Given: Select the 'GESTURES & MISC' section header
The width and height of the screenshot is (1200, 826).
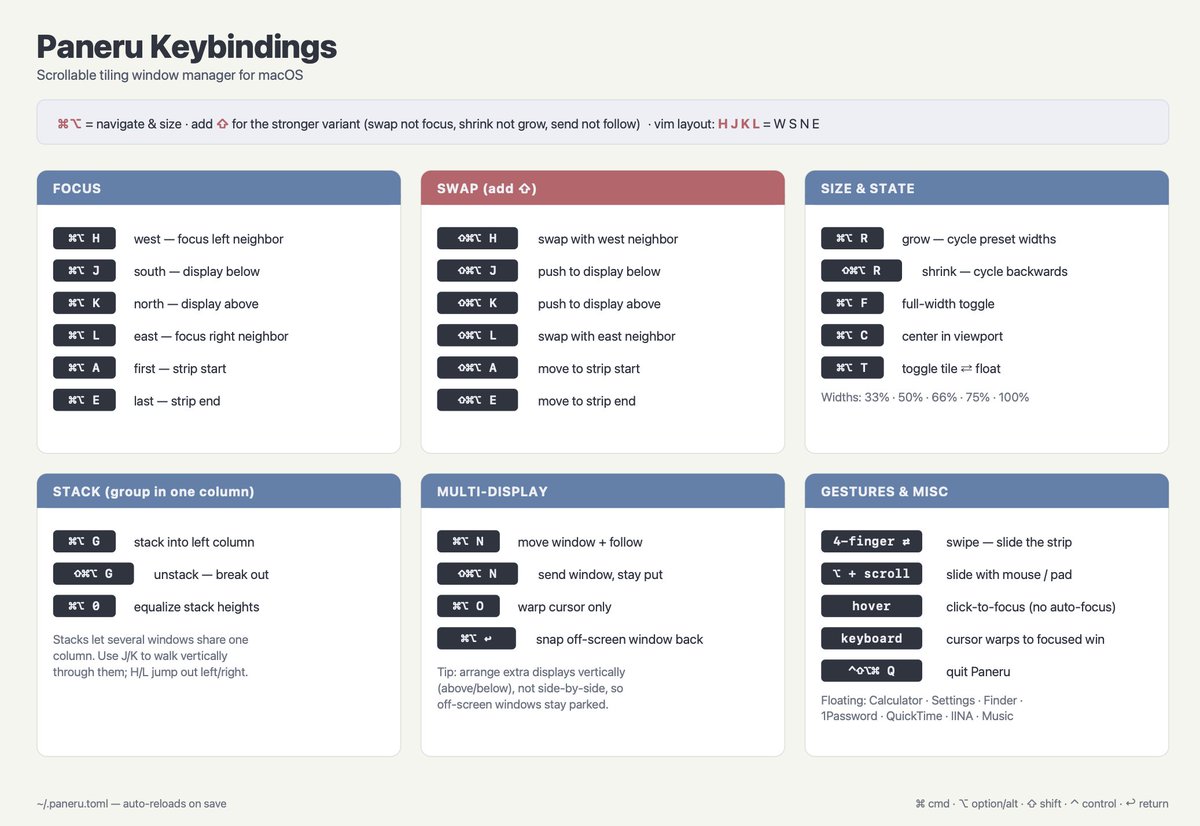Looking at the screenshot, I should coord(987,491).
